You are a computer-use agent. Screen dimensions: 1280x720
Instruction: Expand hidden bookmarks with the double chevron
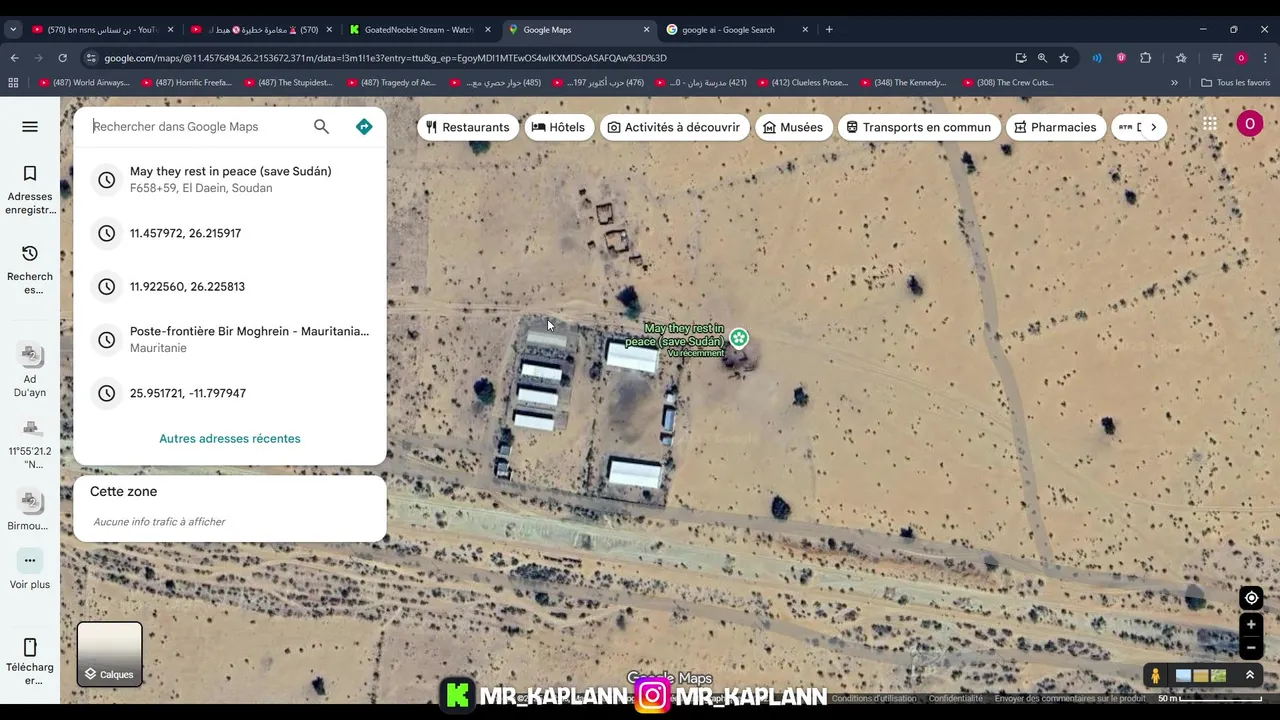(1174, 83)
